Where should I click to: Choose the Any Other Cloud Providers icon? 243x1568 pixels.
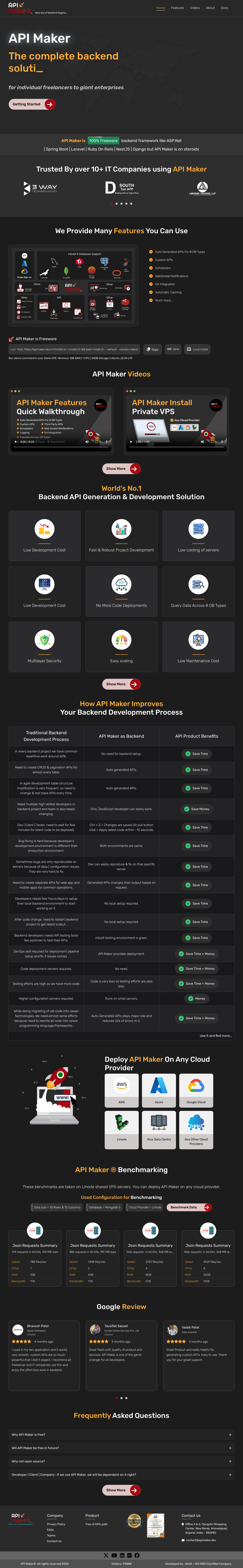196,1122
